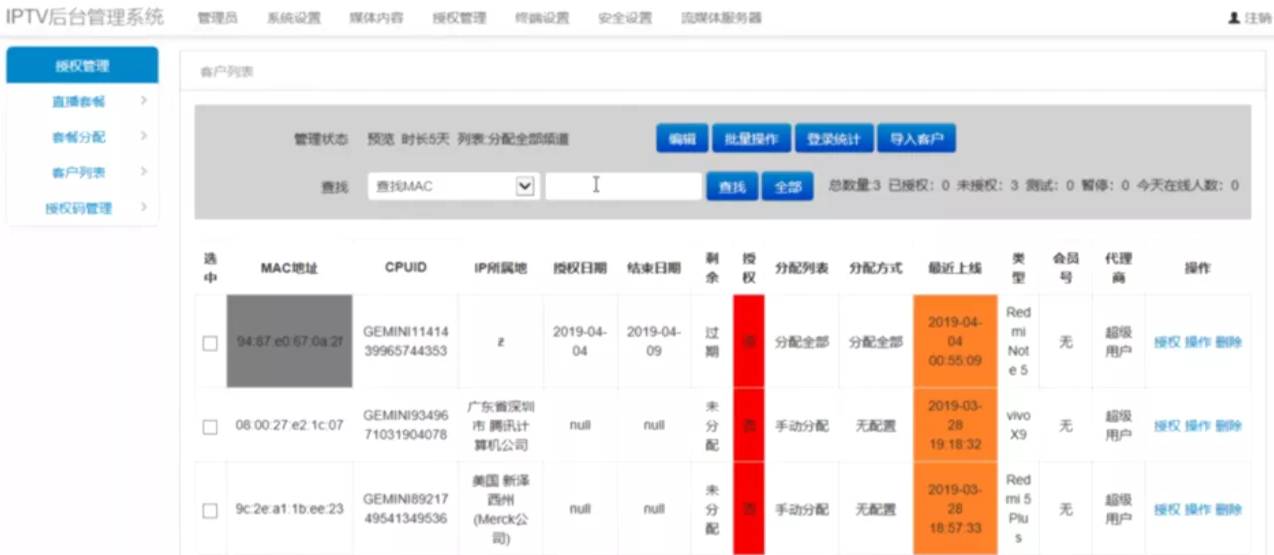Expand the 授权码管理 chevron arrow
Viewport: 1274px width, 555px height.
tap(143, 208)
